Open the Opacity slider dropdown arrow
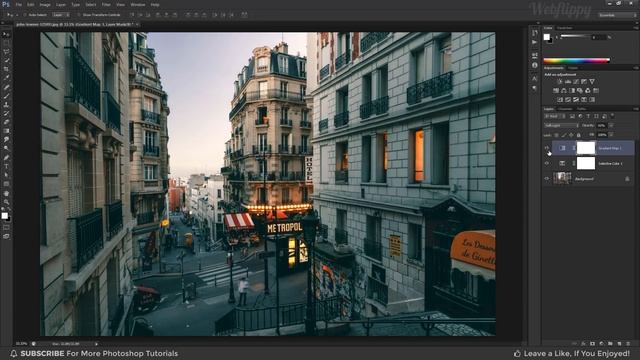The height and width of the screenshot is (360, 640). click(x=611, y=125)
